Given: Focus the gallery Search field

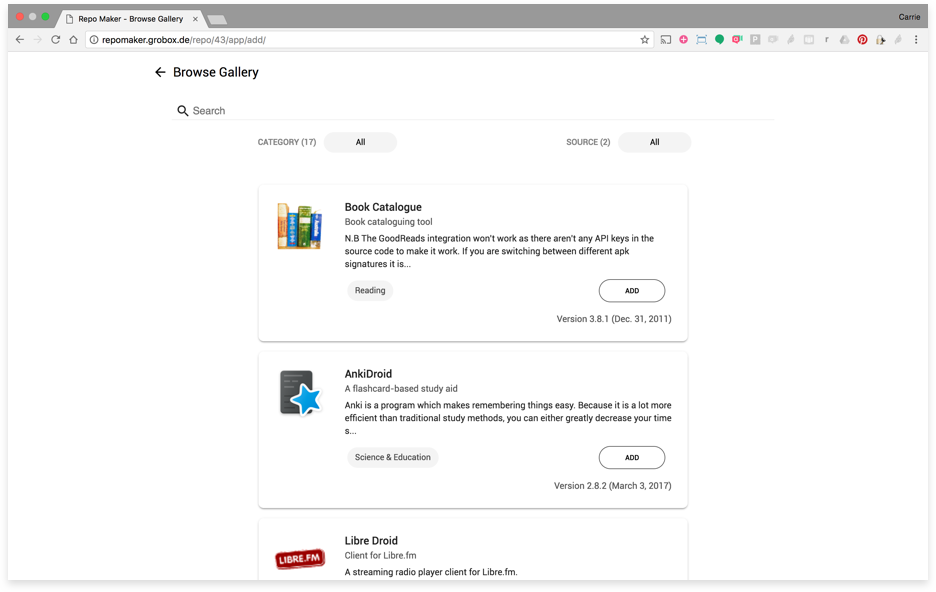Looking at the screenshot, I should pos(480,111).
